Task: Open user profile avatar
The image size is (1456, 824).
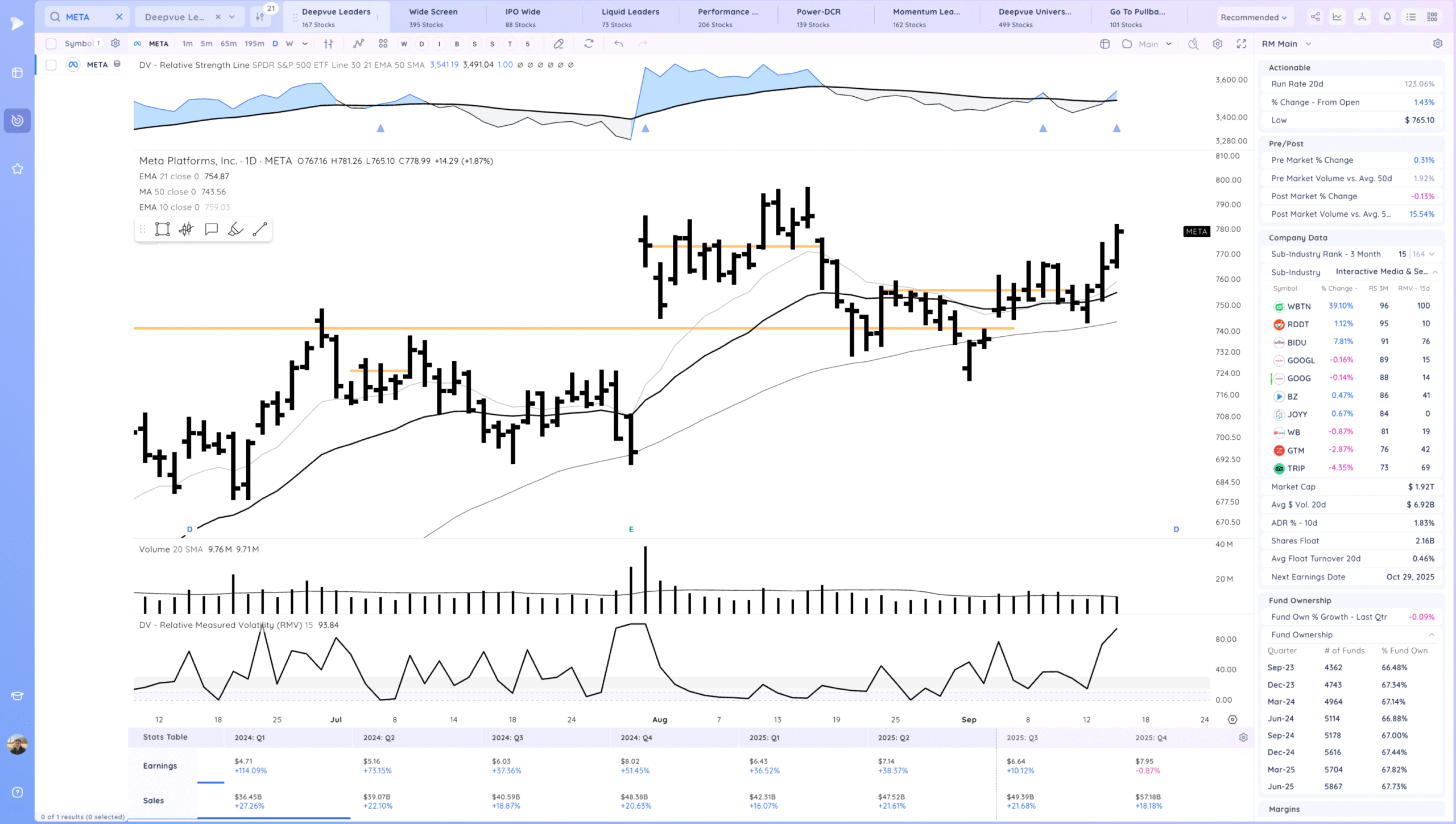Action: click(x=17, y=744)
